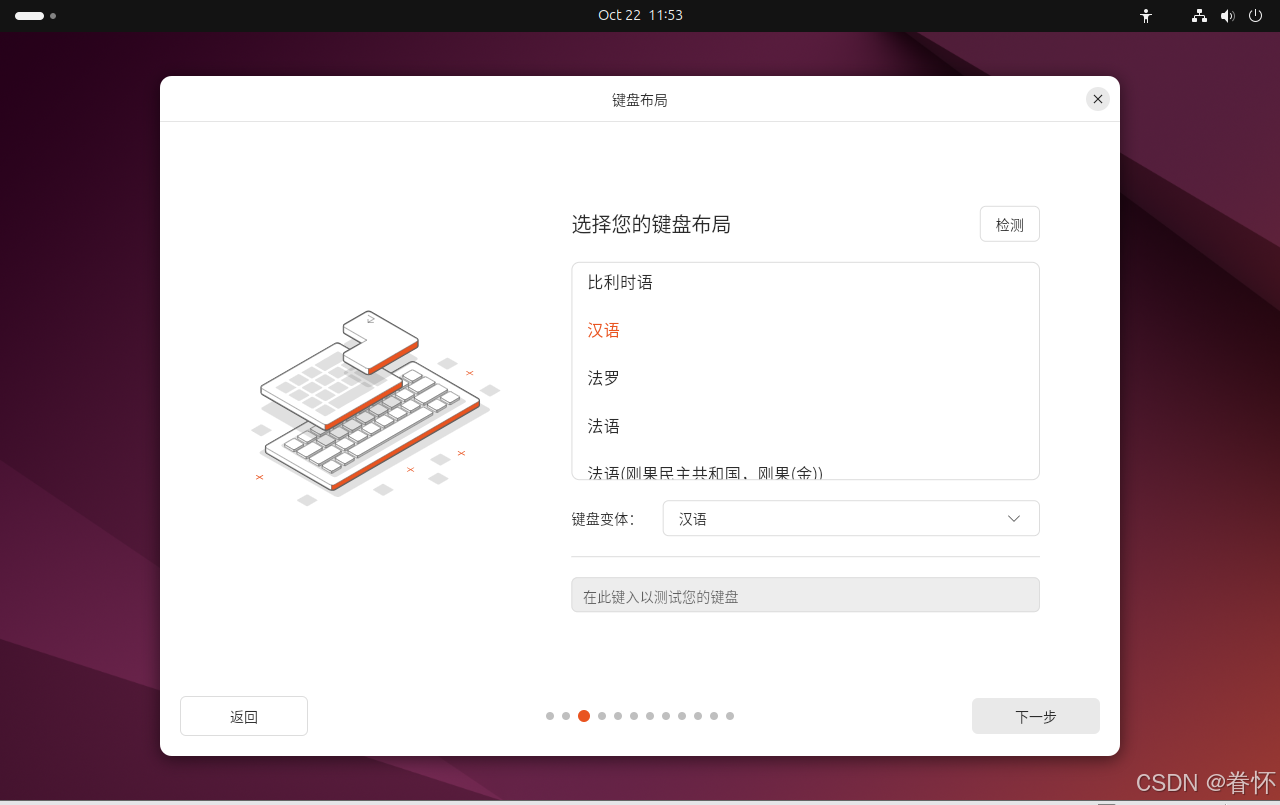Select 法罗 in the layout list
This screenshot has height=805, width=1280.
coord(805,379)
